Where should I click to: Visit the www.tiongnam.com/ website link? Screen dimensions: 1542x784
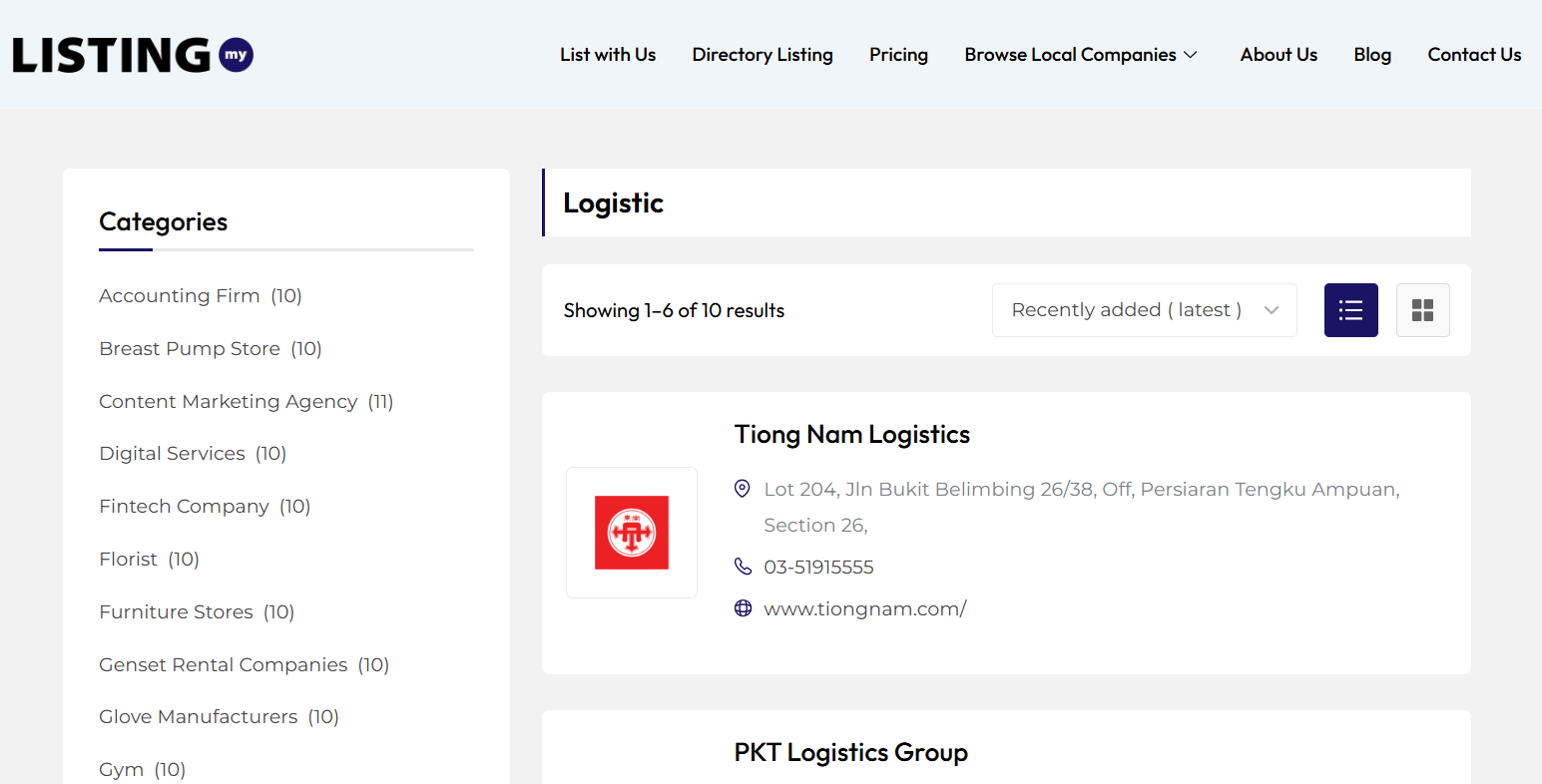[x=865, y=609]
